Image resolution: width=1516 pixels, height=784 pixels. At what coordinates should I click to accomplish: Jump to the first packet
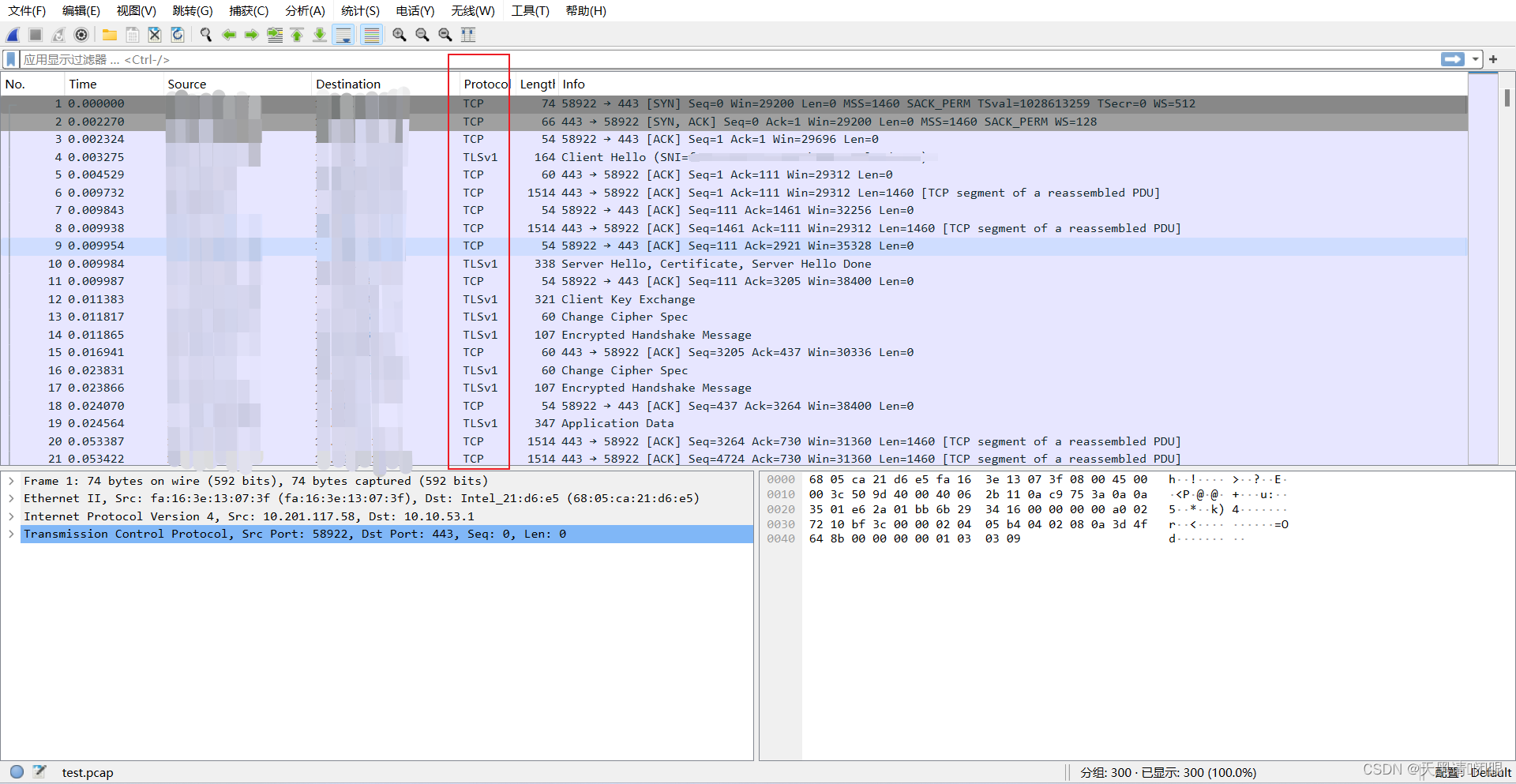point(297,35)
